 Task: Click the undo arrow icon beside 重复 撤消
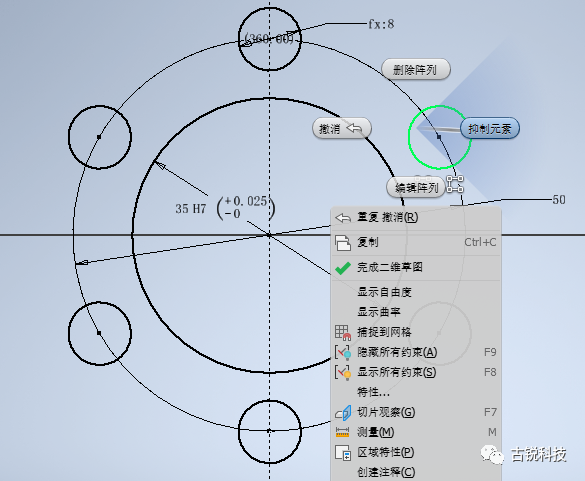343,218
